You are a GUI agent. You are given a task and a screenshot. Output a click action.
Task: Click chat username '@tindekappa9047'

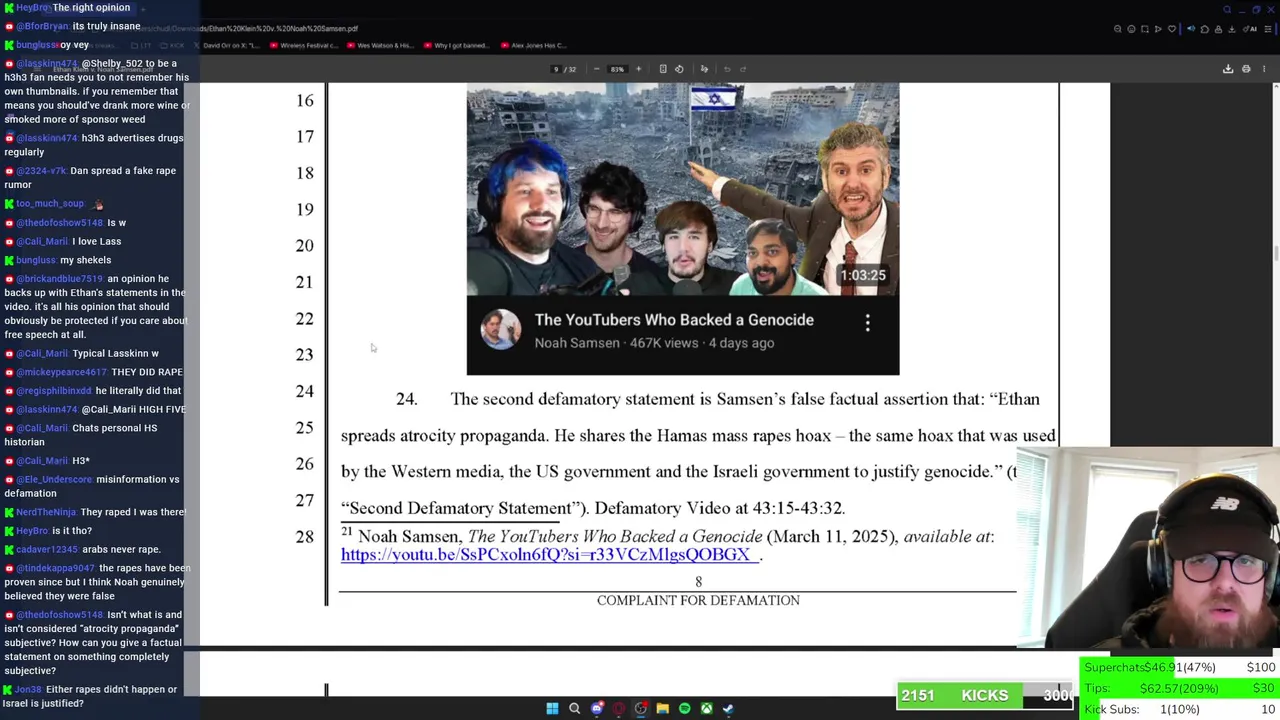(x=56, y=568)
